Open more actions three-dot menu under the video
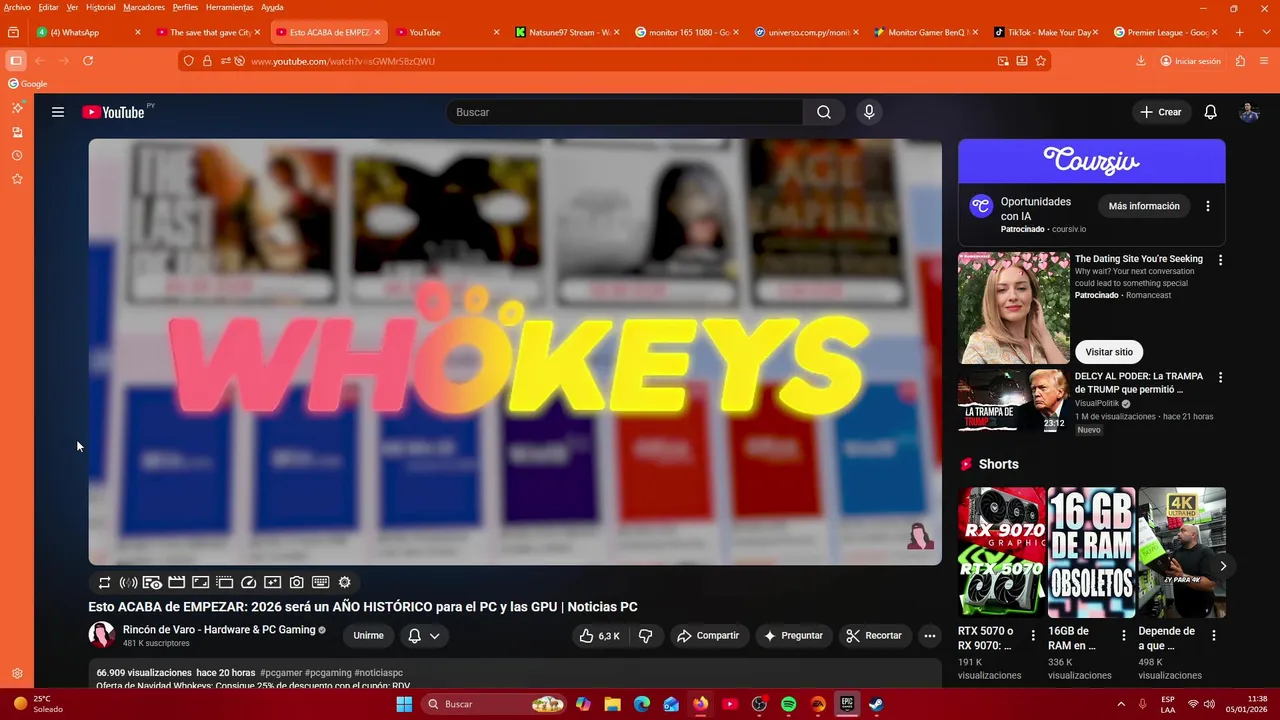This screenshot has height=720, width=1280. click(930, 636)
